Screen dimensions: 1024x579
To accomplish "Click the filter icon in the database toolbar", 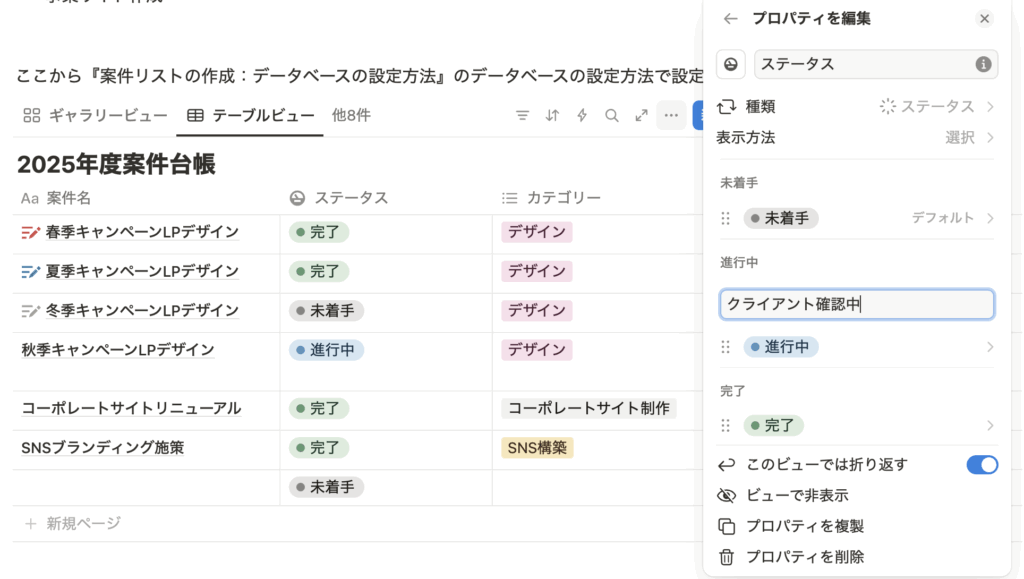I will [522, 116].
